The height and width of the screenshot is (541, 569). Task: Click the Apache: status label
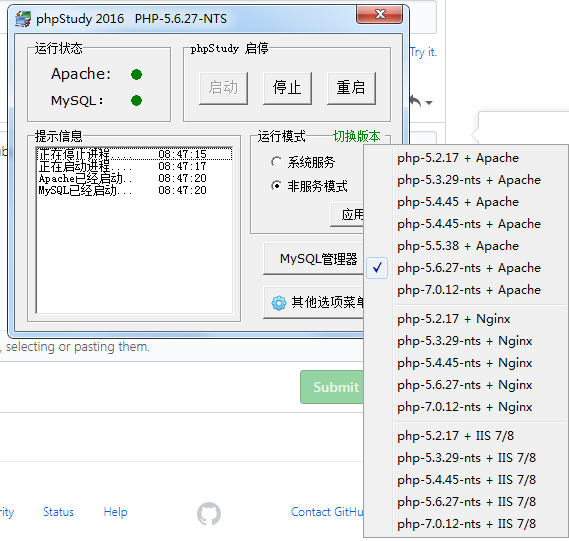click(81, 74)
